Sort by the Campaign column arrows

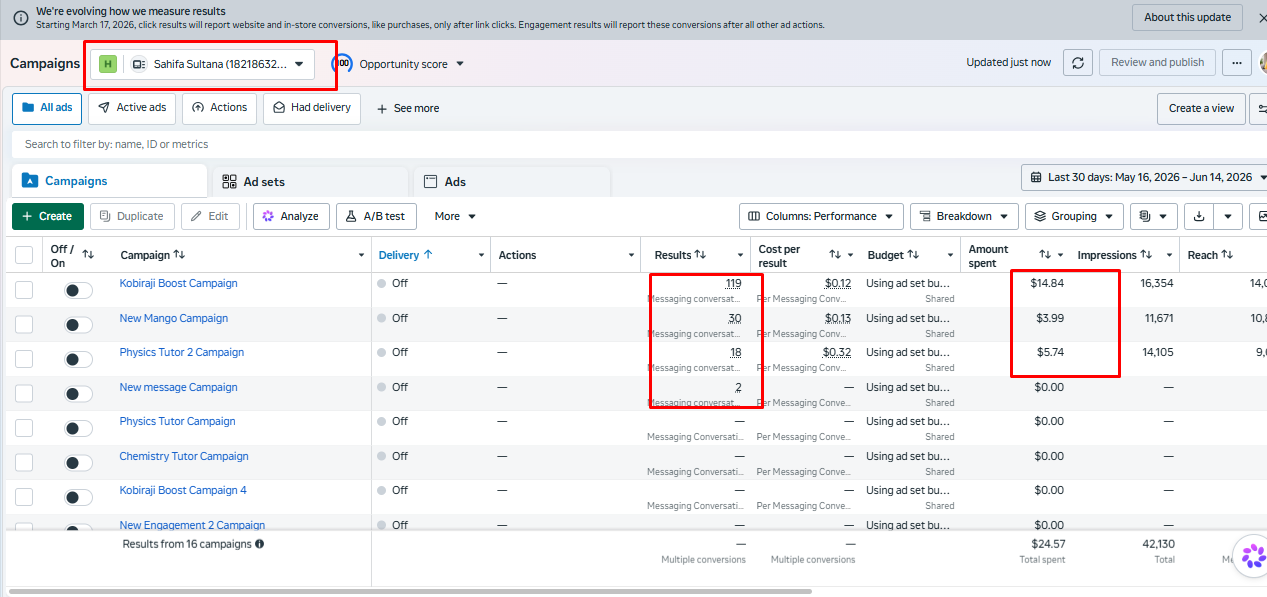[x=179, y=255]
